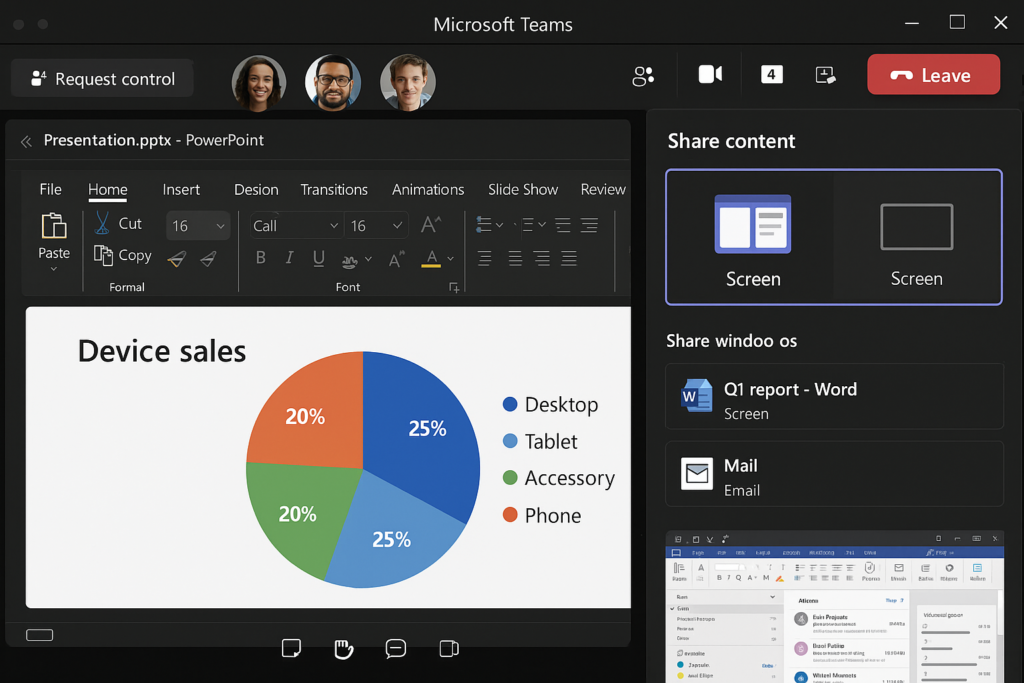Click the font color A with yellow bar
Image resolution: width=1024 pixels, height=683 pixels.
[431, 259]
